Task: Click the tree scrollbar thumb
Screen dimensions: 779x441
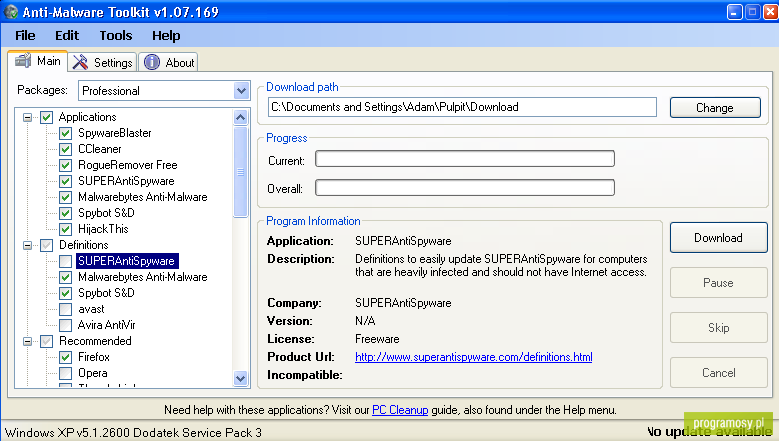Action: point(240,172)
